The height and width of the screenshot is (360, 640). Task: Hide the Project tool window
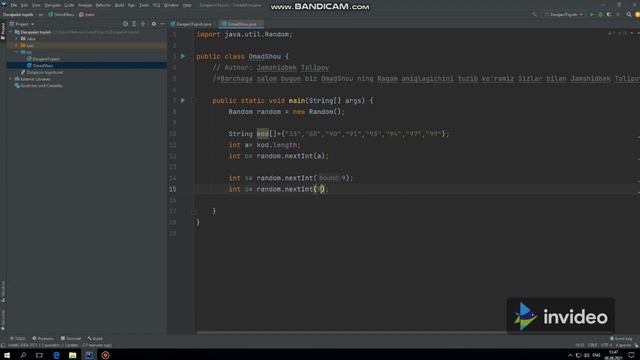(x=162, y=24)
